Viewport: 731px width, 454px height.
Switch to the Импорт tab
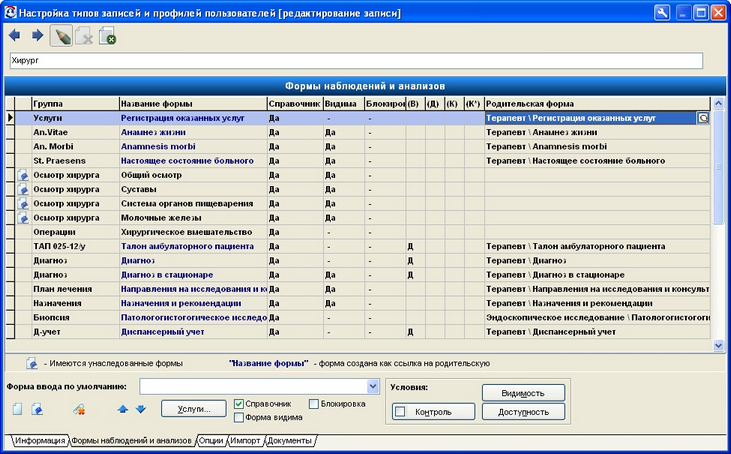click(245, 440)
